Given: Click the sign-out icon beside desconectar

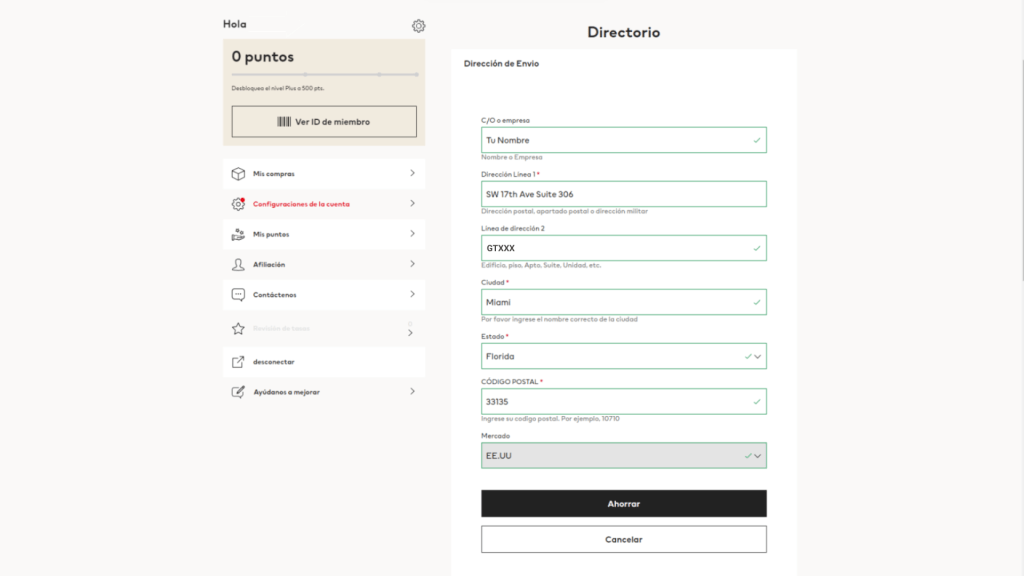Looking at the screenshot, I should pyautogui.click(x=238, y=362).
